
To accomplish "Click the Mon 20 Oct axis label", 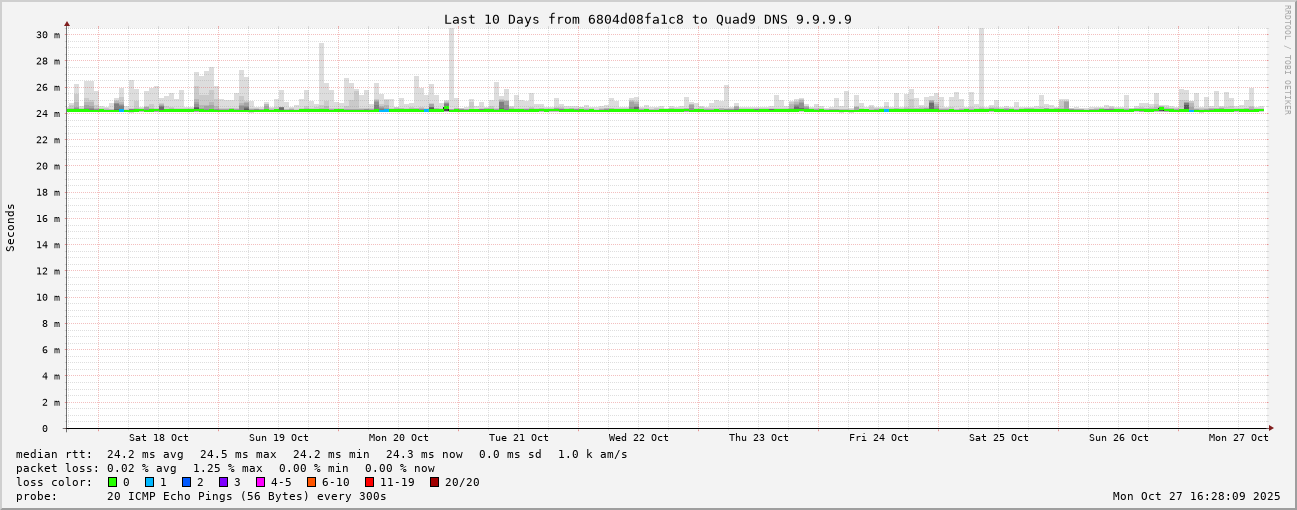I will (398, 438).
